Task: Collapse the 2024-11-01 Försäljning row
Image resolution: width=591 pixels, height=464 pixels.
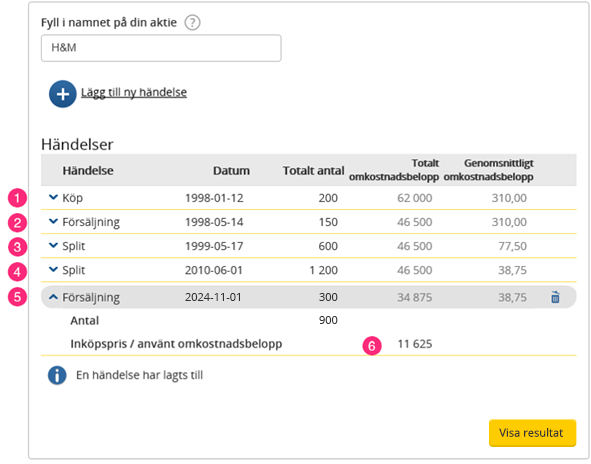Action: [54, 297]
